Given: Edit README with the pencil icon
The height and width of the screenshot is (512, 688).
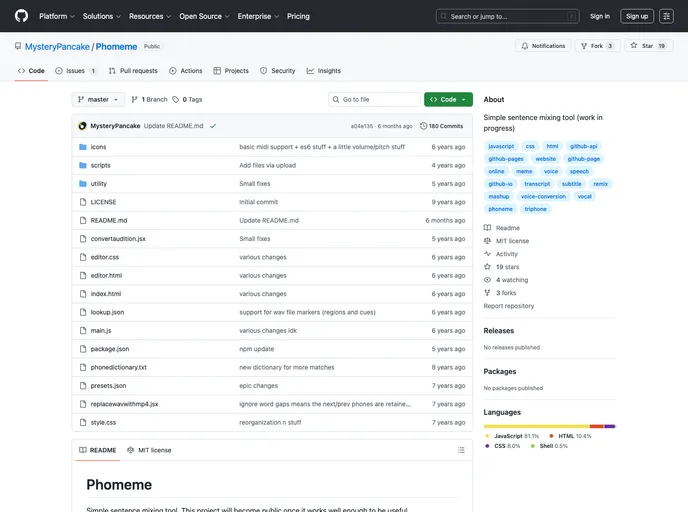Looking at the screenshot, I should [x=439, y=450].
